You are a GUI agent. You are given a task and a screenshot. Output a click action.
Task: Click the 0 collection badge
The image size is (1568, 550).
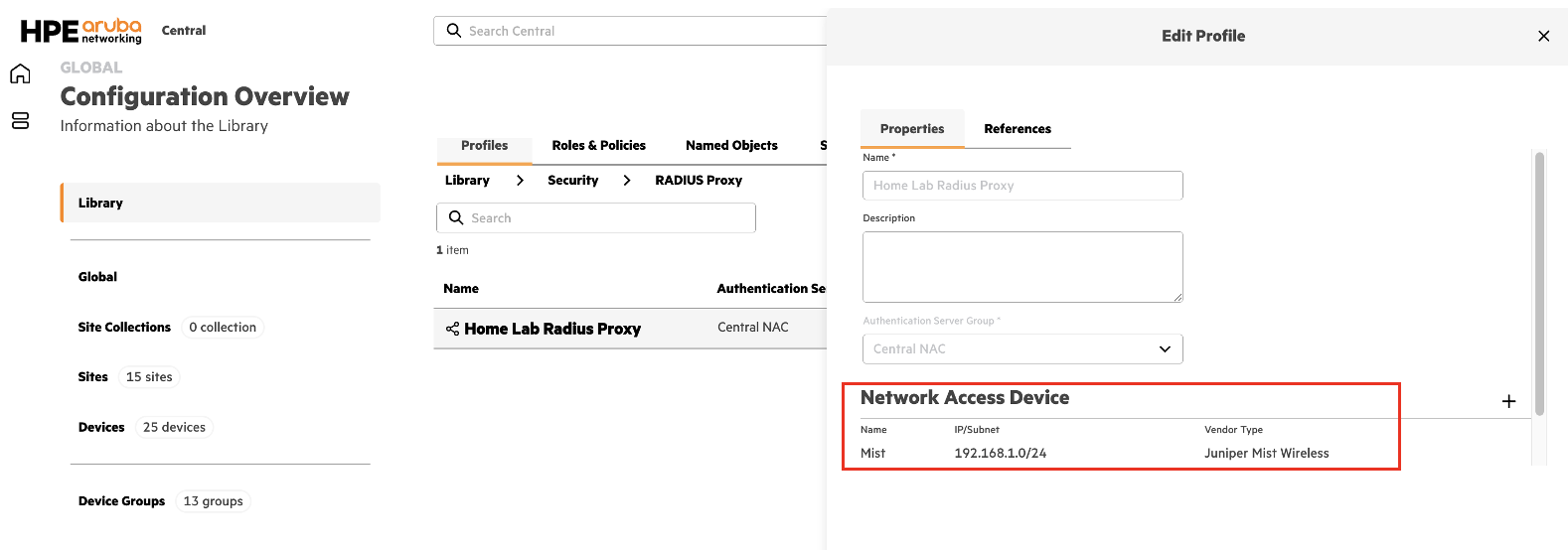pos(223,327)
